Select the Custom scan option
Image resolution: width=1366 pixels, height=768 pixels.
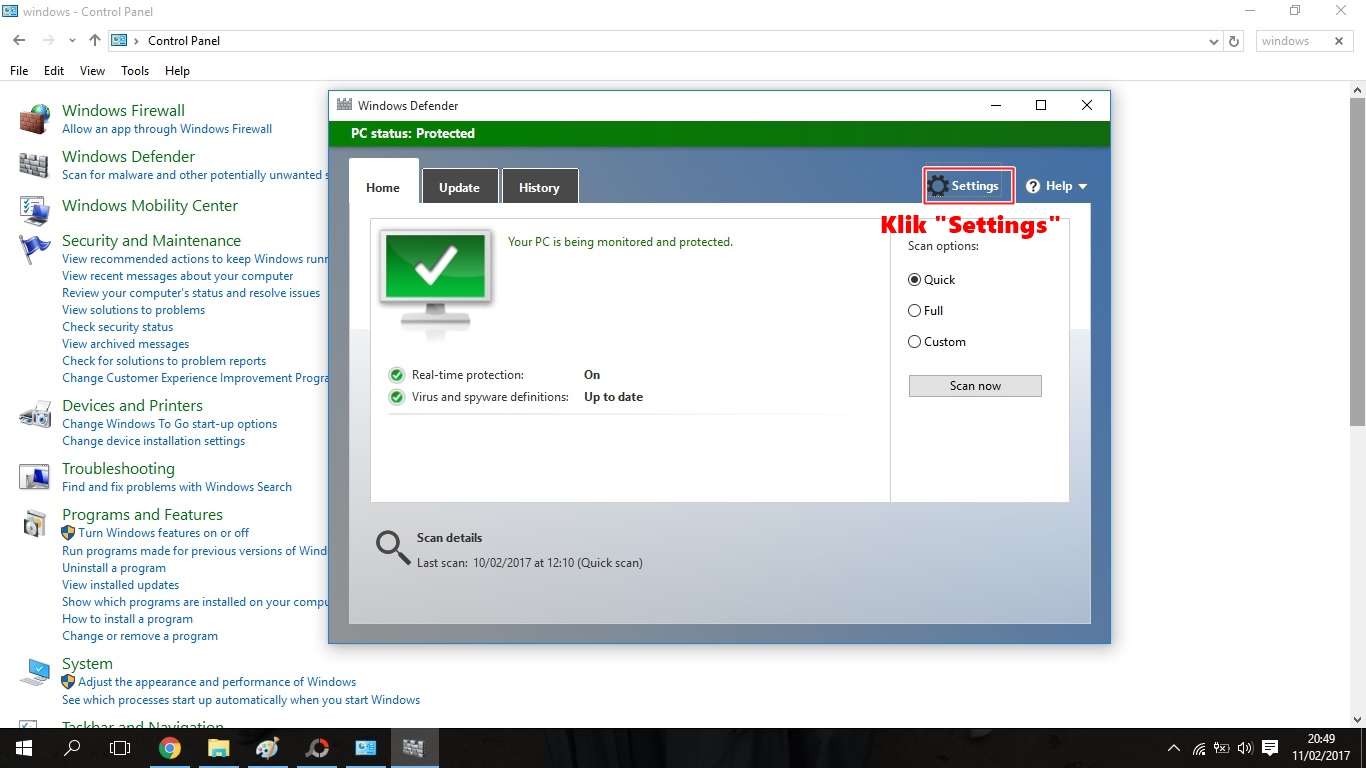[936, 342]
